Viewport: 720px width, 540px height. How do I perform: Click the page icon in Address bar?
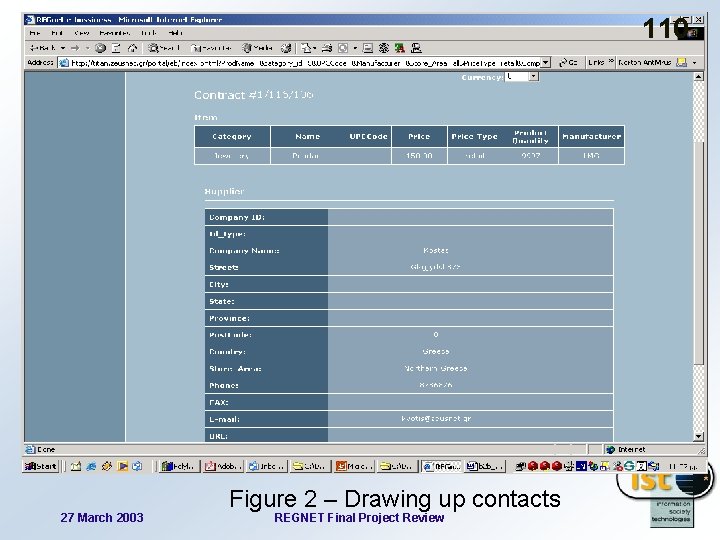[x=64, y=63]
